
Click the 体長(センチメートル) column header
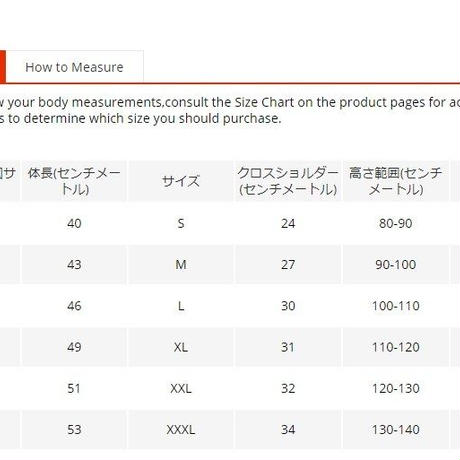click(74, 181)
